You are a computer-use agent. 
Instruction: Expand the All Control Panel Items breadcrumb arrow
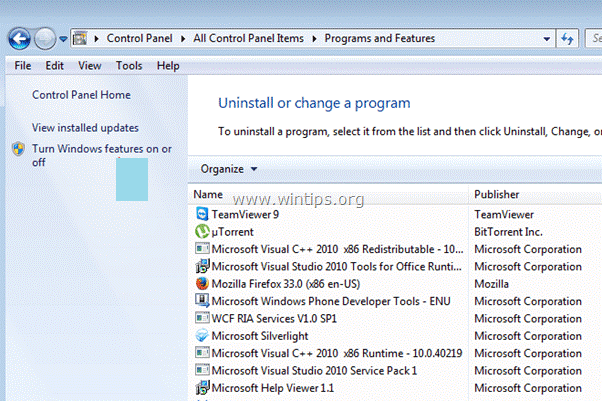click(316, 39)
